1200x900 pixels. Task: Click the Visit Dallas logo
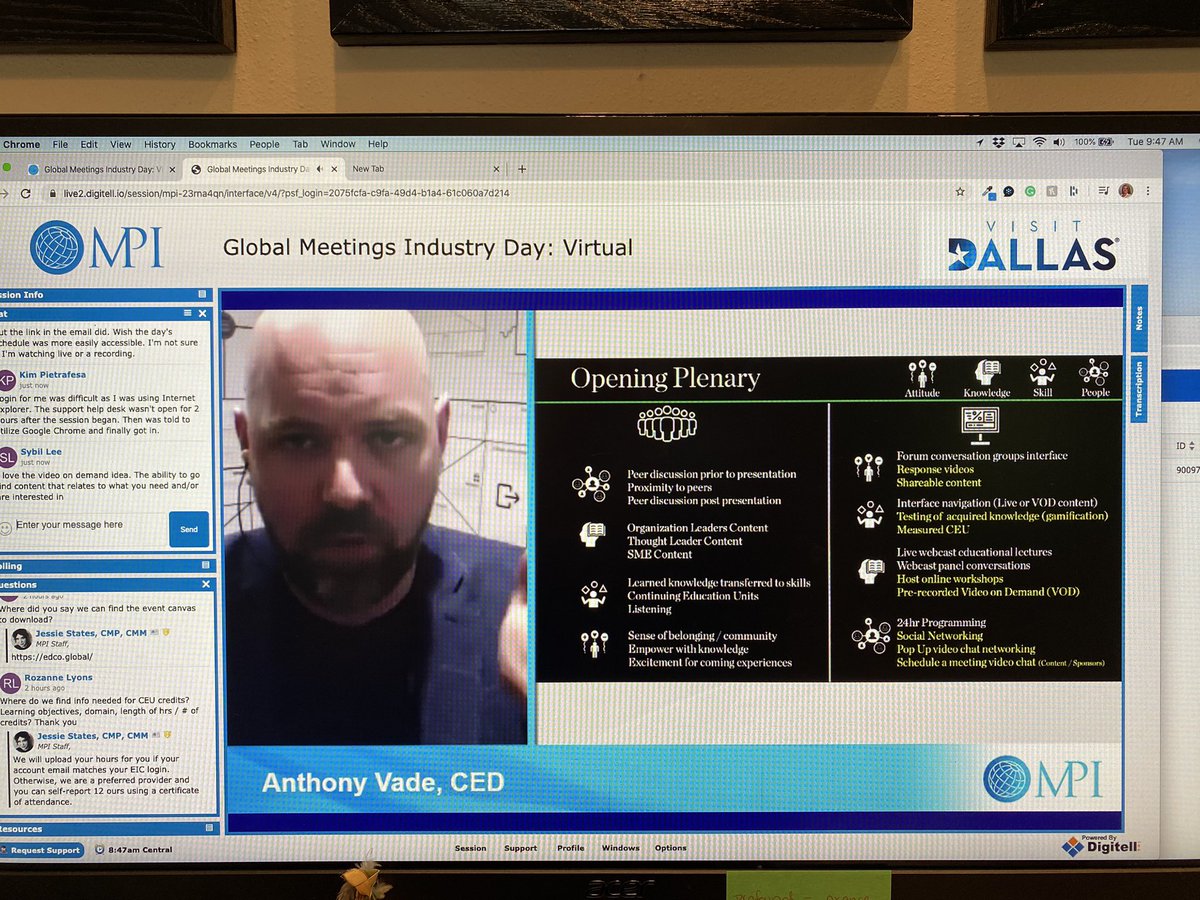(1033, 245)
